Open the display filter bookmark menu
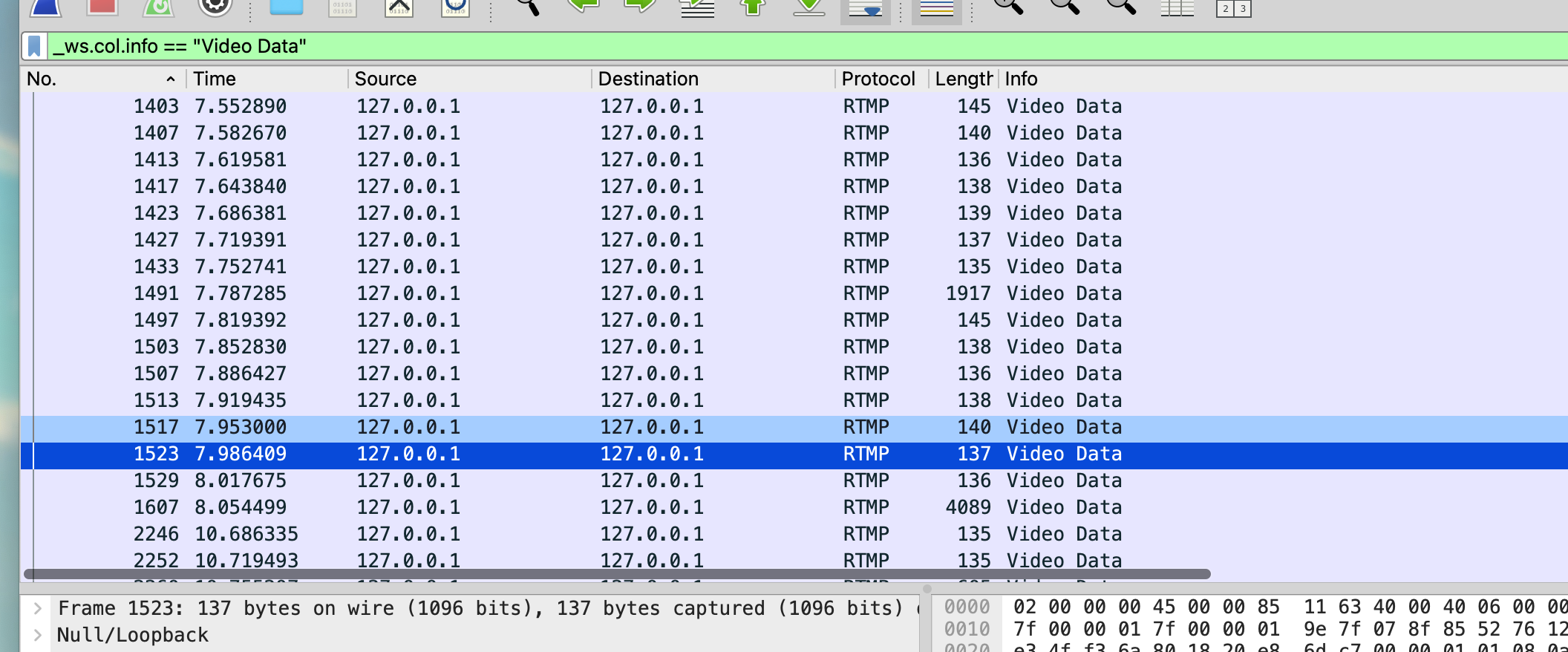The height and width of the screenshot is (652, 1568). (34, 46)
